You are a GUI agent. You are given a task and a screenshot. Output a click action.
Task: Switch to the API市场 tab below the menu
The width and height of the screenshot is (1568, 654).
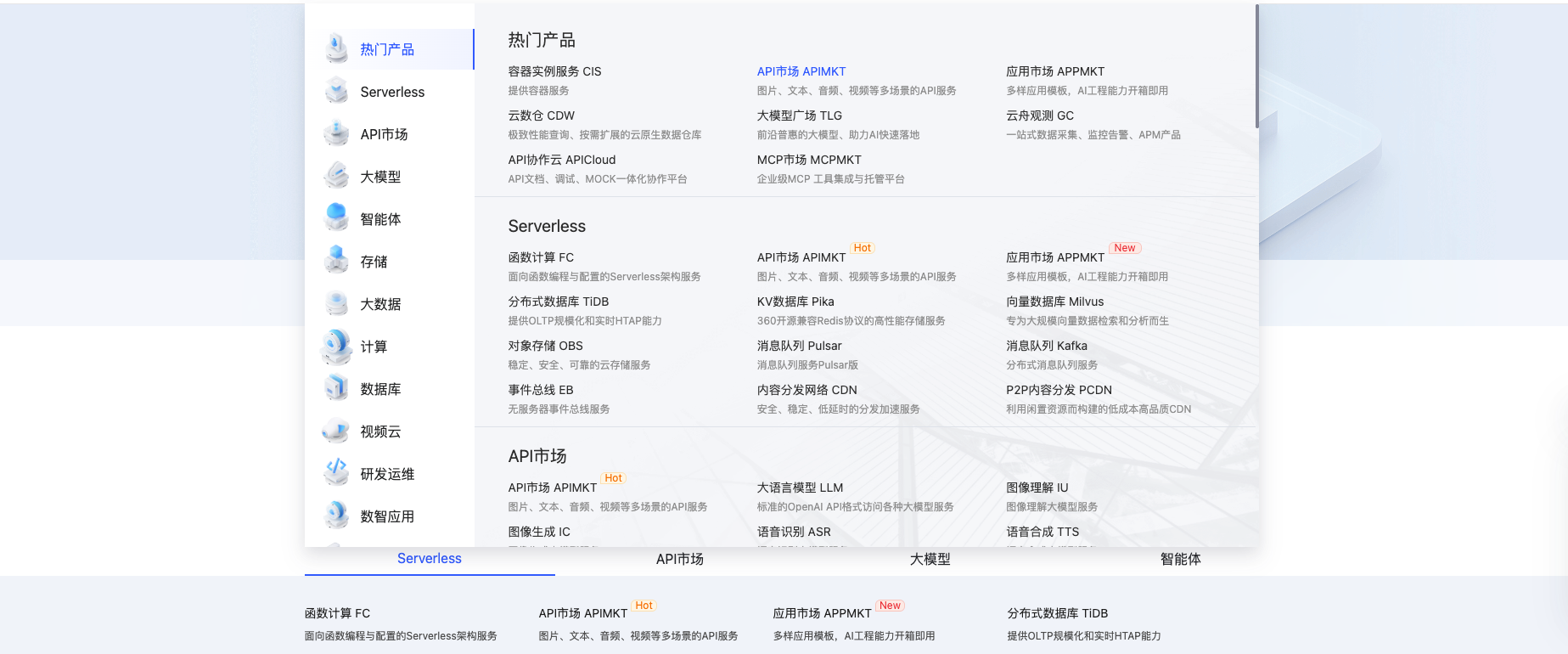click(x=680, y=559)
